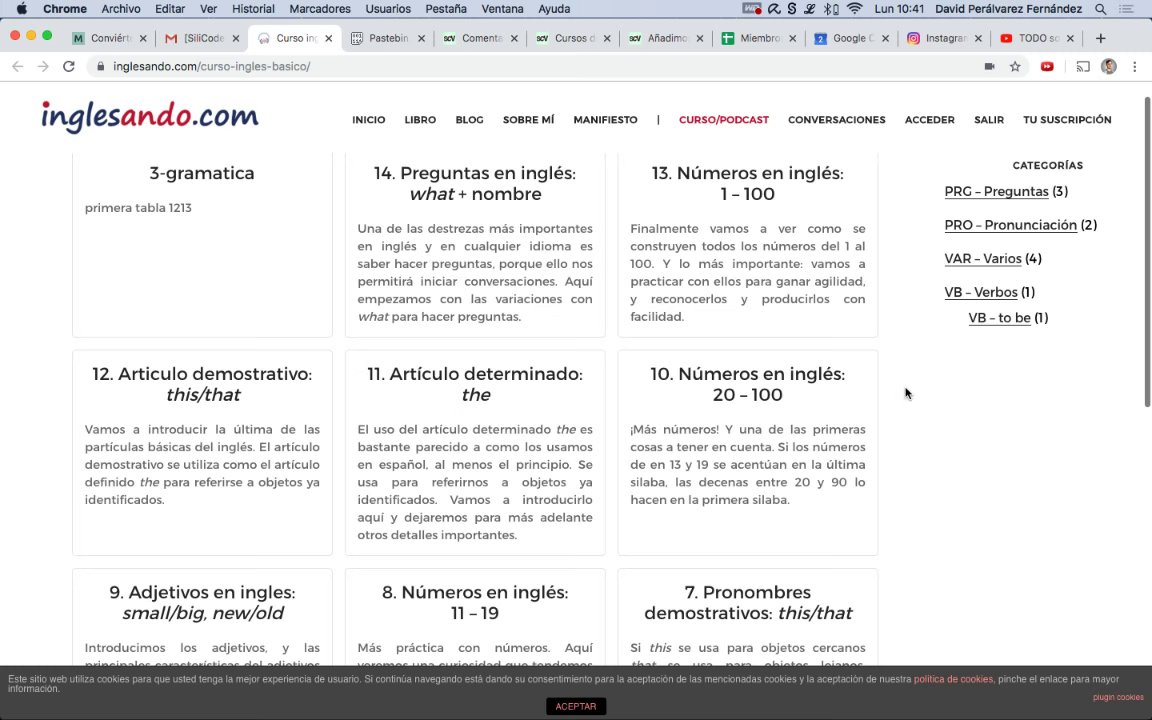Open category VAR – Varios
This screenshot has height=720, width=1152.
click(982, 259)
